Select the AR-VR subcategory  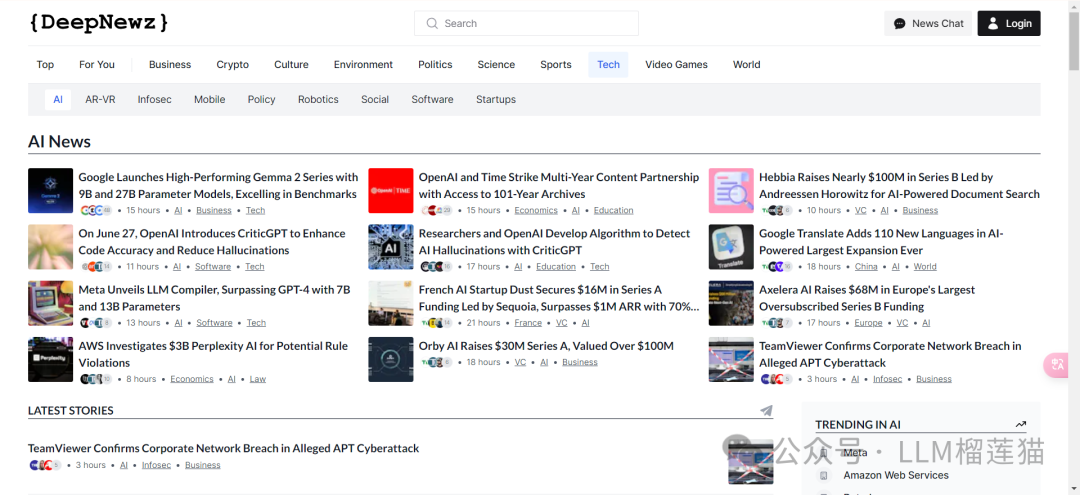[x=101, y=99]
